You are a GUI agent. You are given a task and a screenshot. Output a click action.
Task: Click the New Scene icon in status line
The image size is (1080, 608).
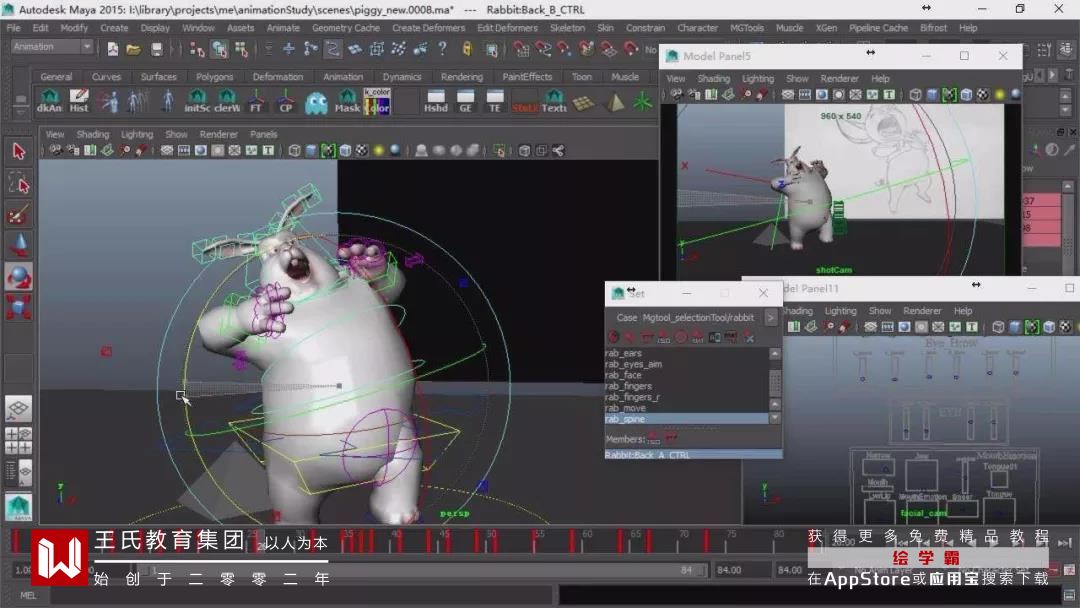[112, 49]
